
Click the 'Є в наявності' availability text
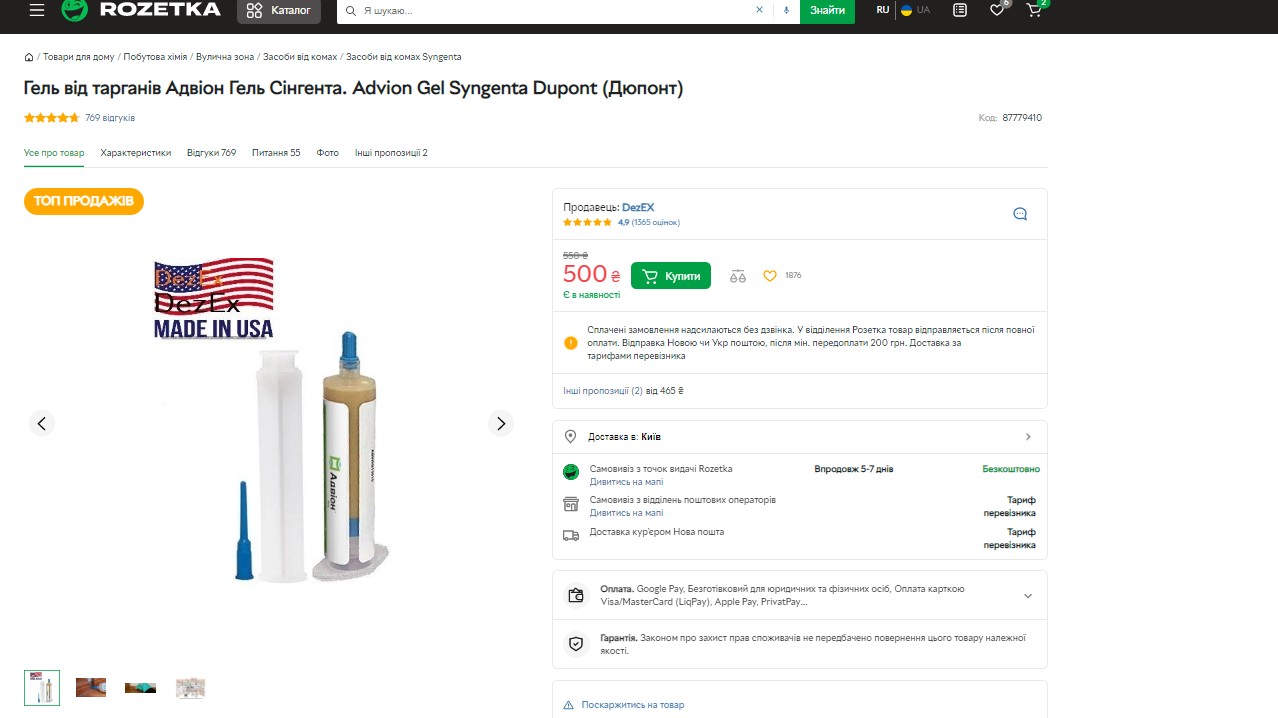[591, 295]
